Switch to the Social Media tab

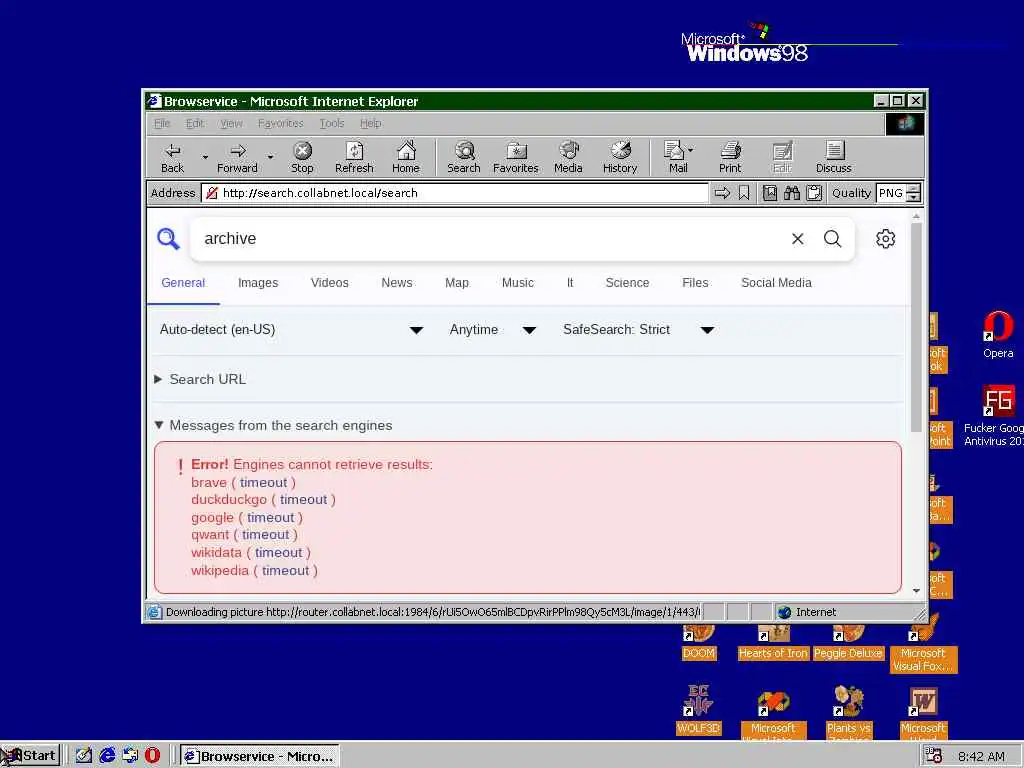776,283
